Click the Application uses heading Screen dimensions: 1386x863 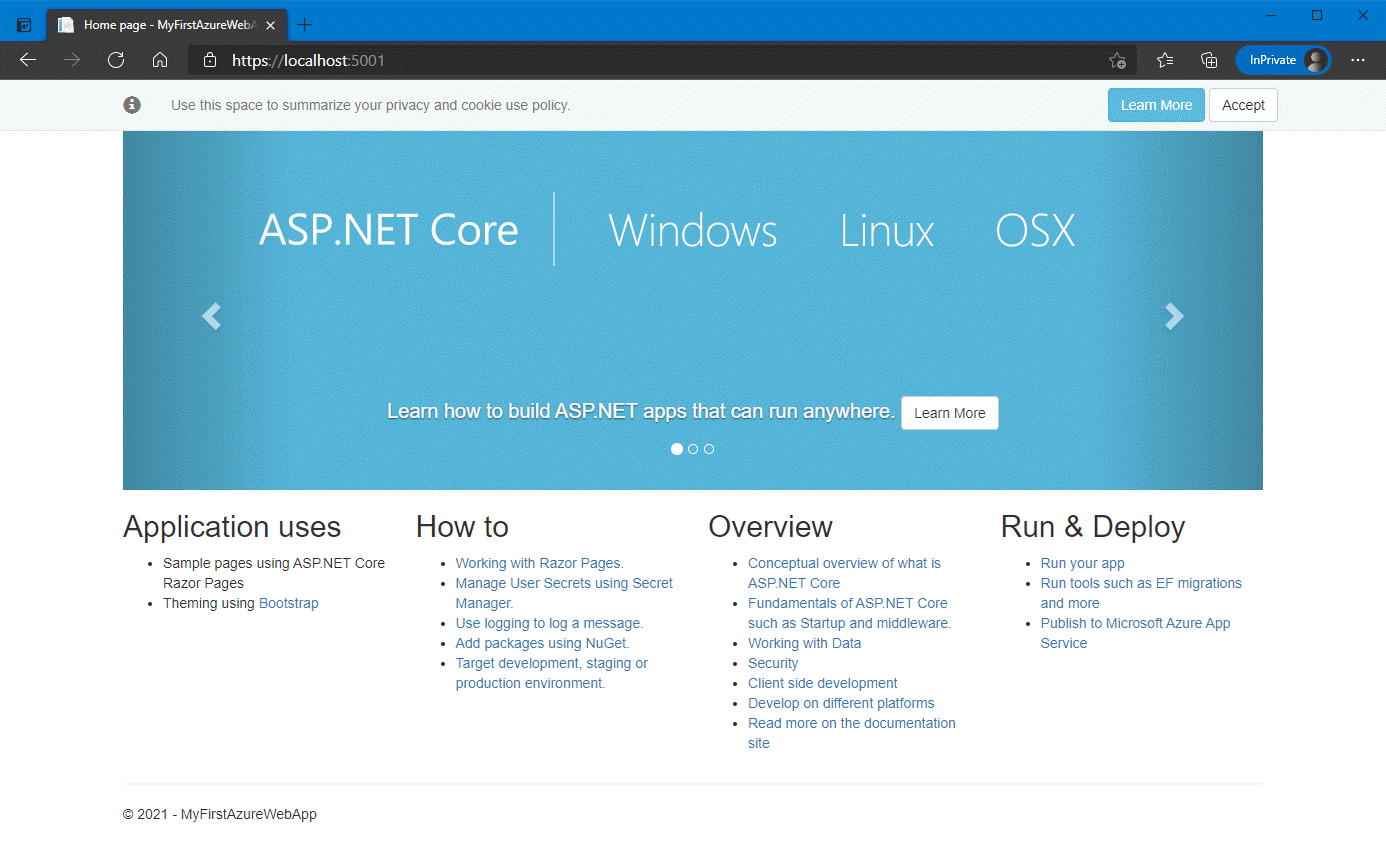(232, 527)
